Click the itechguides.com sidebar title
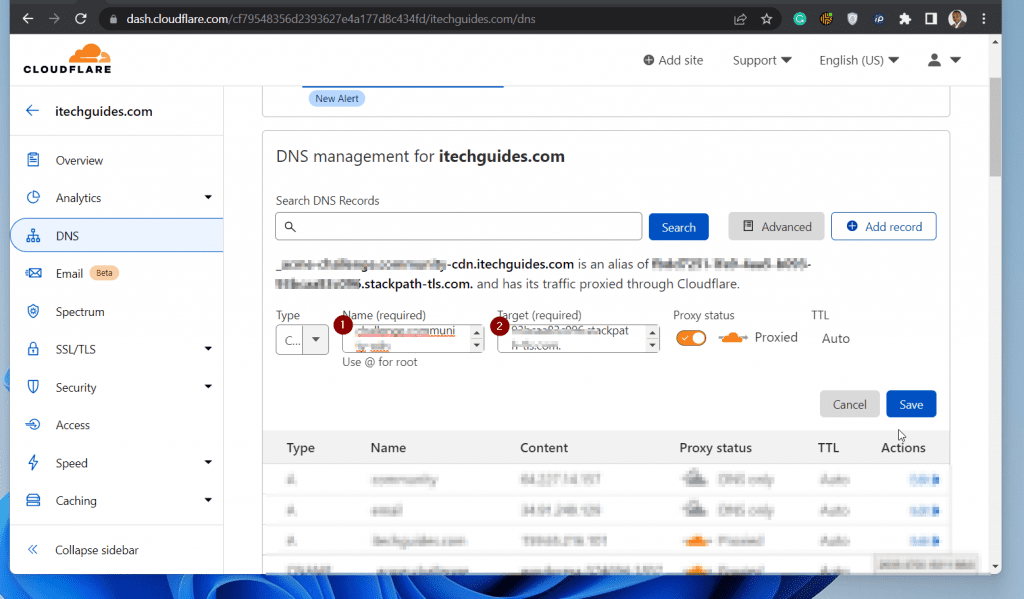The image size is (1024, 599). point(104,111)
